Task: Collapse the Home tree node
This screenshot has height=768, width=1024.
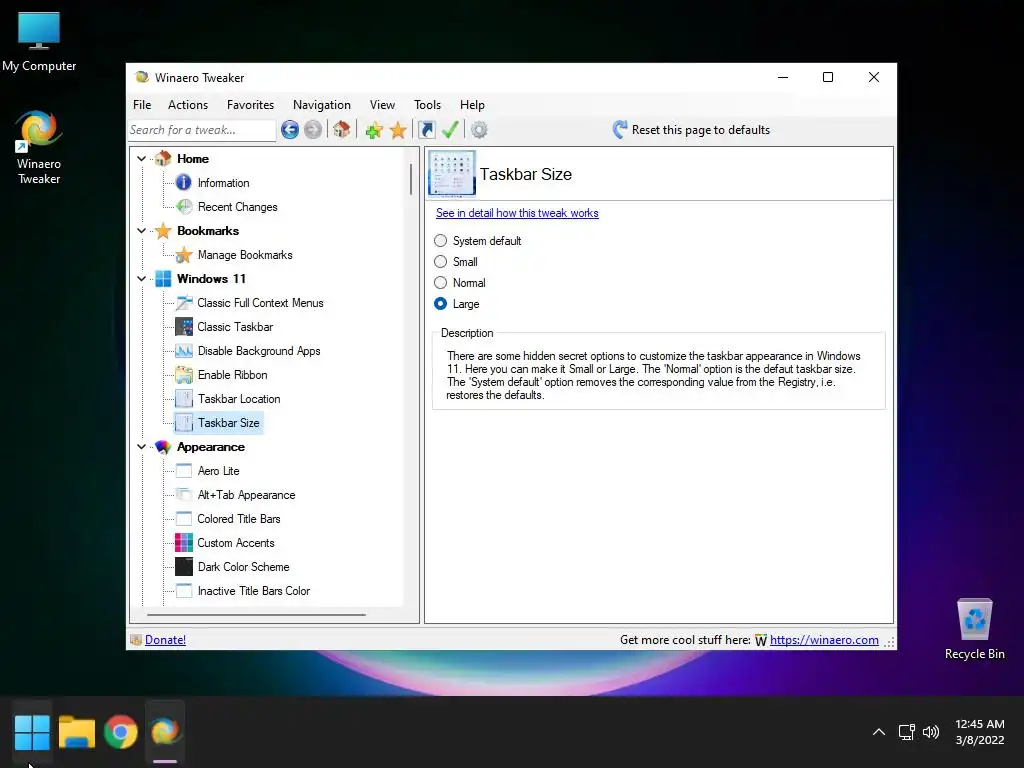Action: [x=141, y=159]
